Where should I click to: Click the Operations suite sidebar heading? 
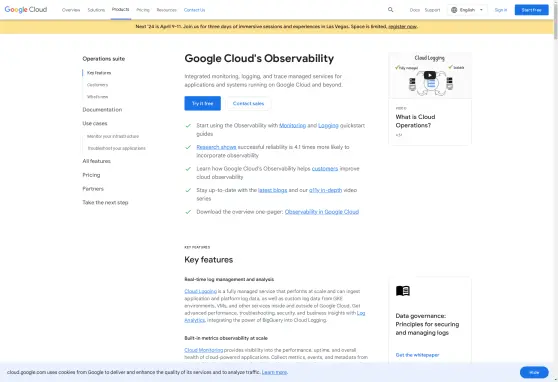(104, 59)
